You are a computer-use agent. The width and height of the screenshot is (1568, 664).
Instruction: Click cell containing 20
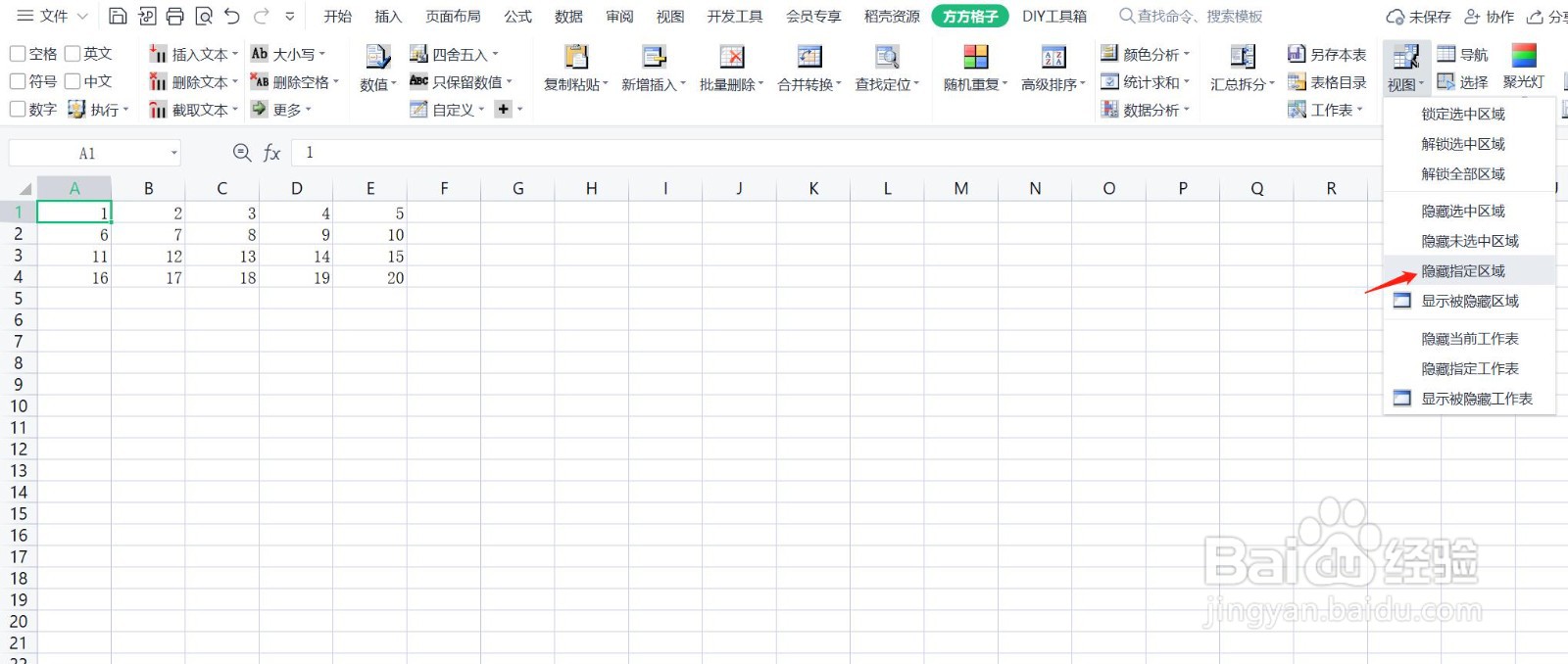coord(370,278)
